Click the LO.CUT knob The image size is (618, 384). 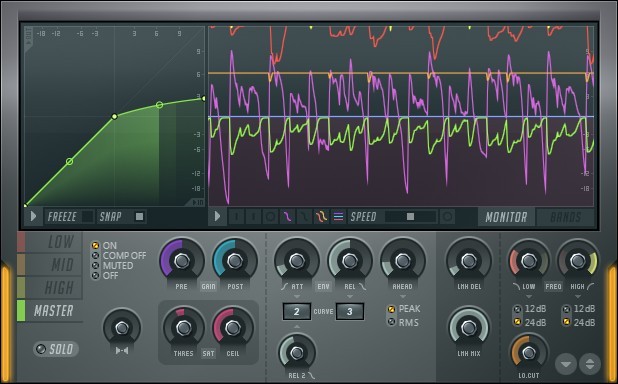click(529, 353)
